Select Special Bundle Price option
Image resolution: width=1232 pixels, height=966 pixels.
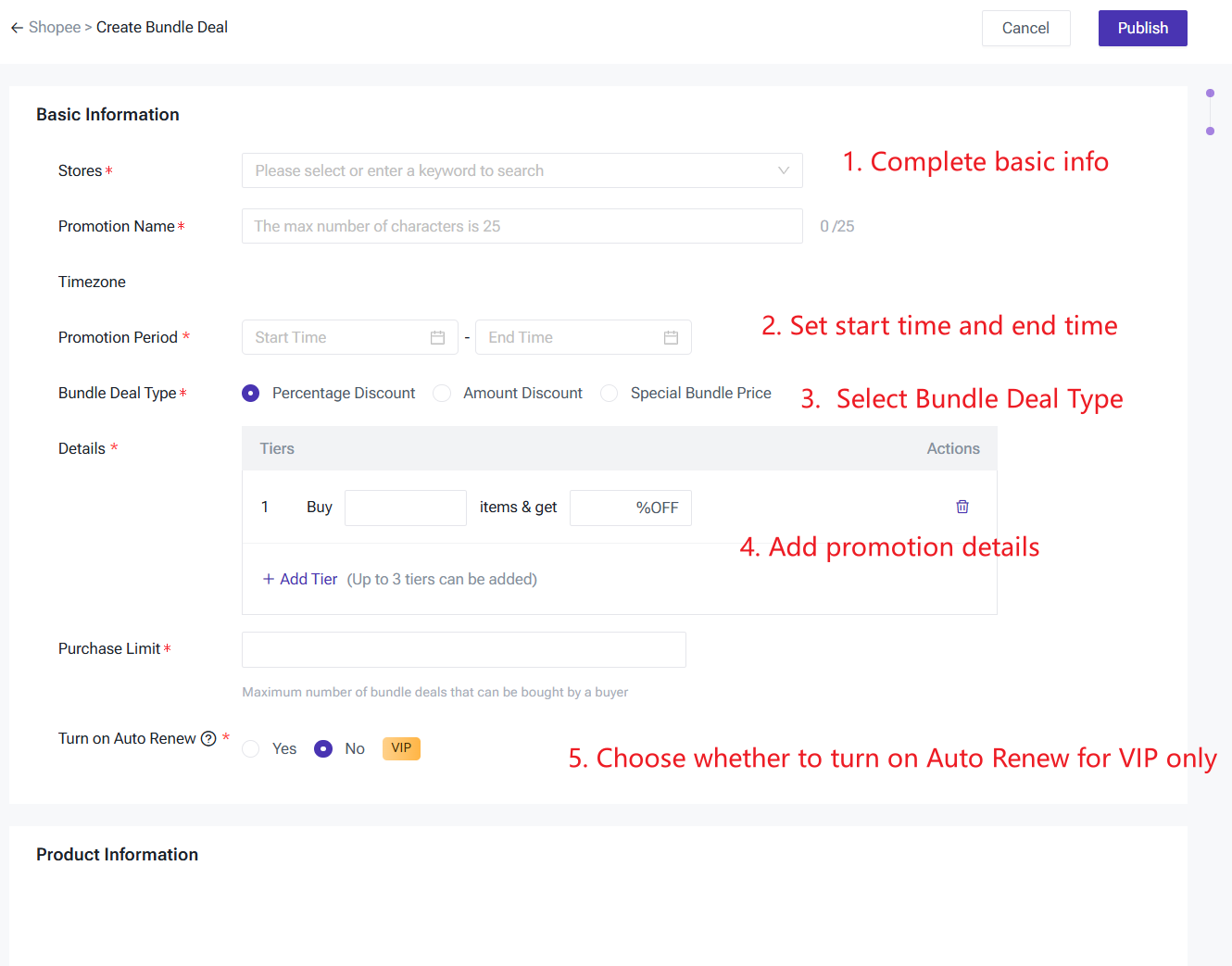(610, 394)
